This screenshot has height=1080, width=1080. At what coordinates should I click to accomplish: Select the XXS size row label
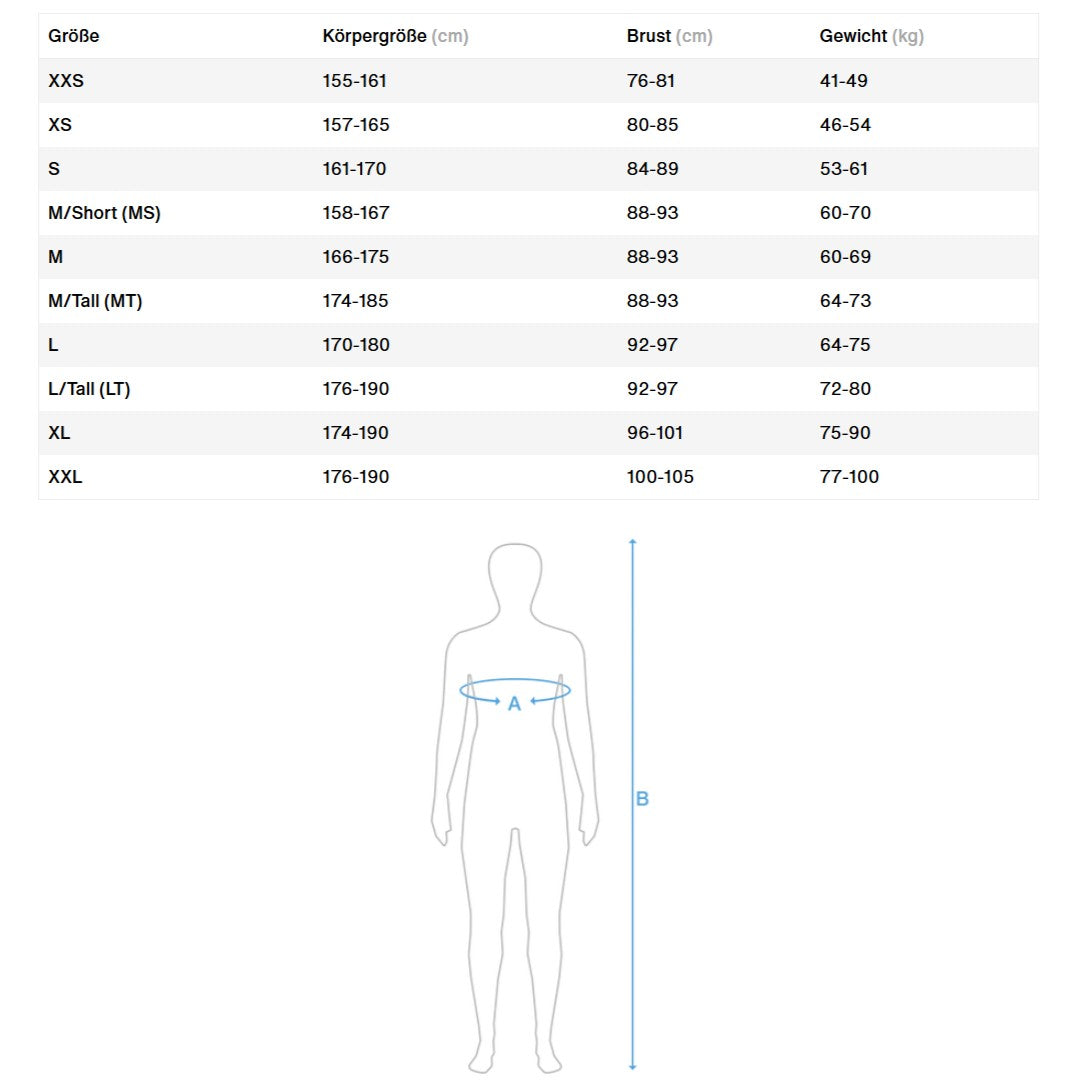point(66,81)
